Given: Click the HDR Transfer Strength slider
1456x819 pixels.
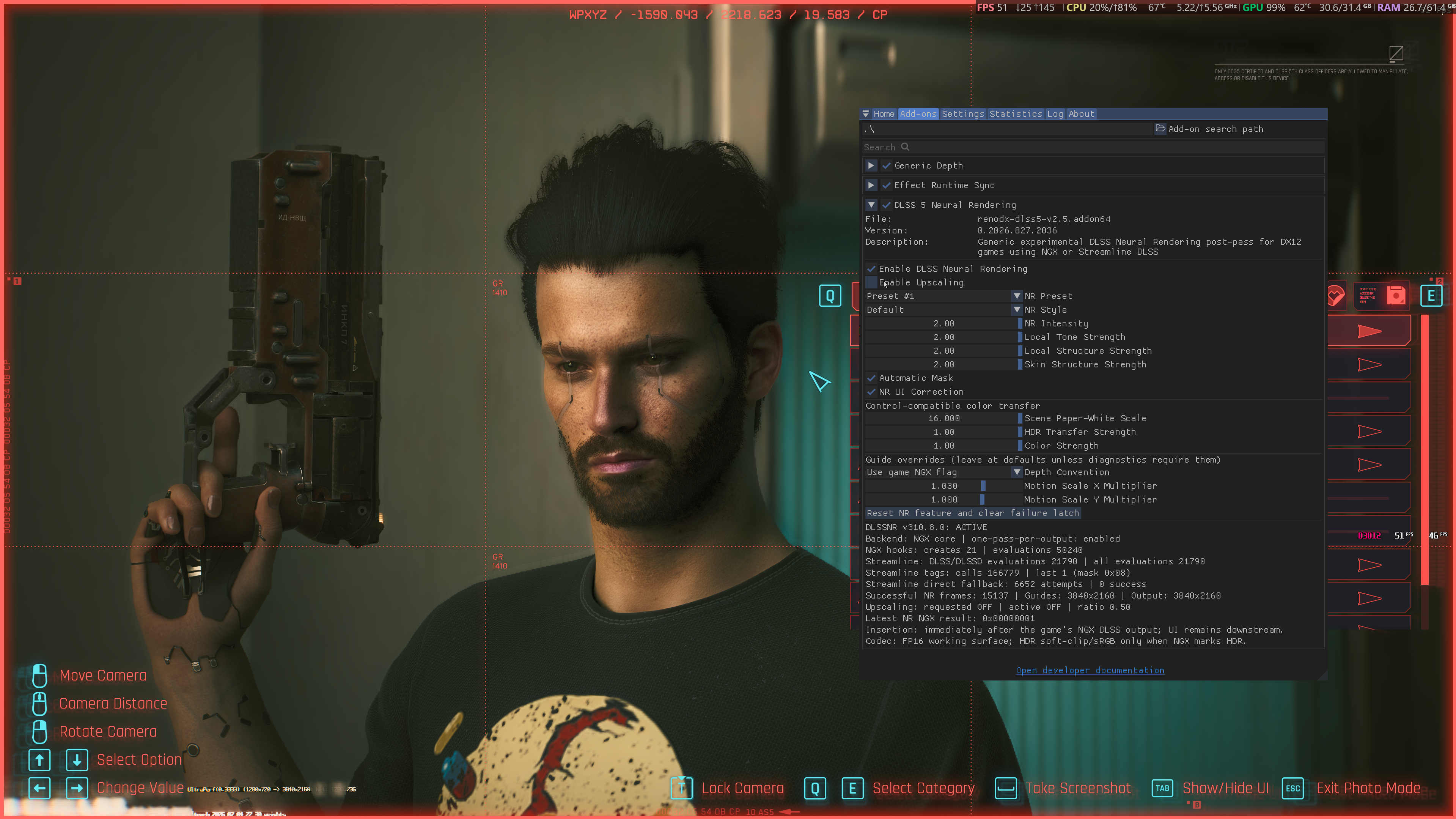Looking at the screenshot, I should coord(943,432).
